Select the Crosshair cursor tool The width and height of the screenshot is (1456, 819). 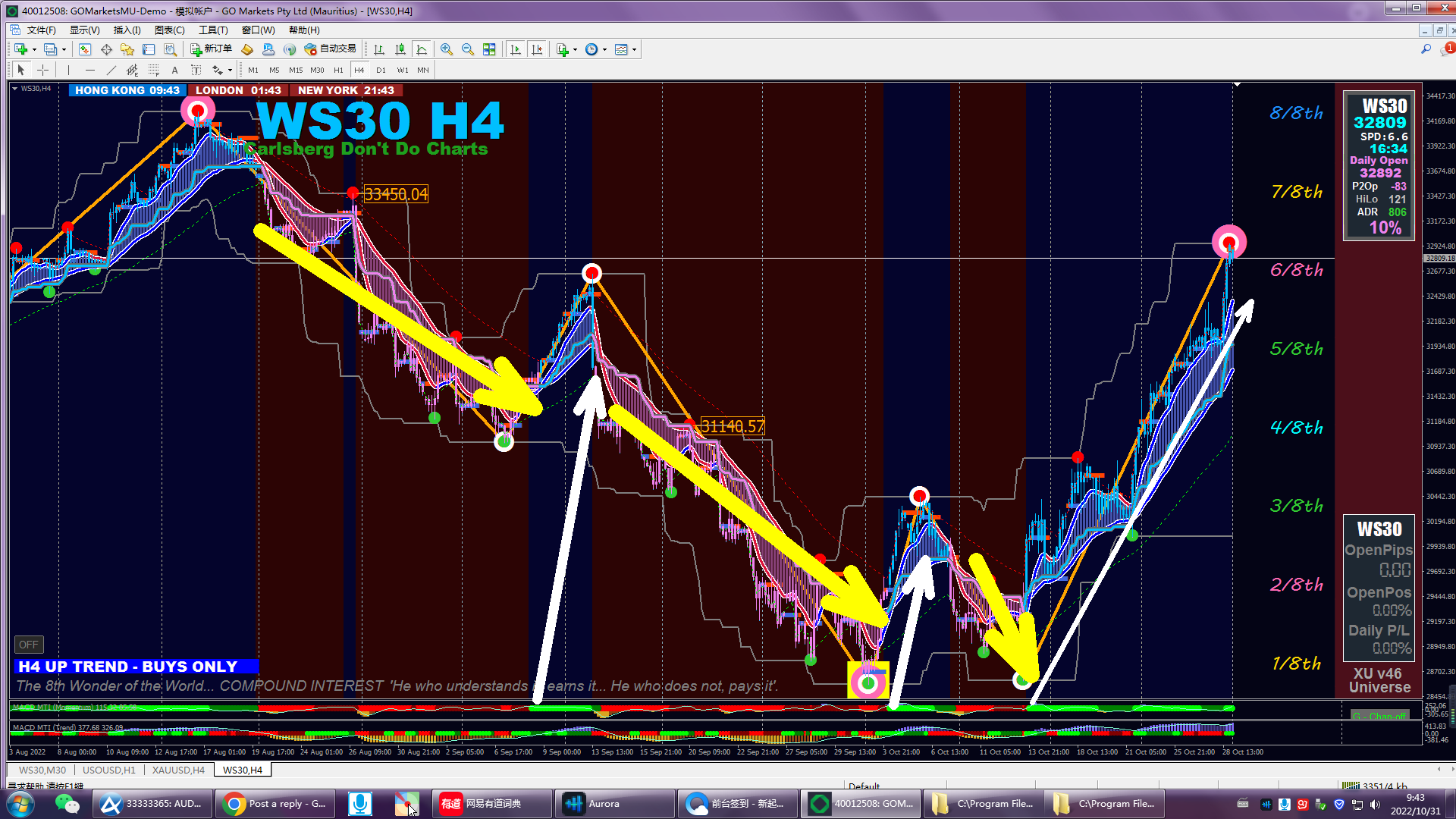tap(43, 70)
